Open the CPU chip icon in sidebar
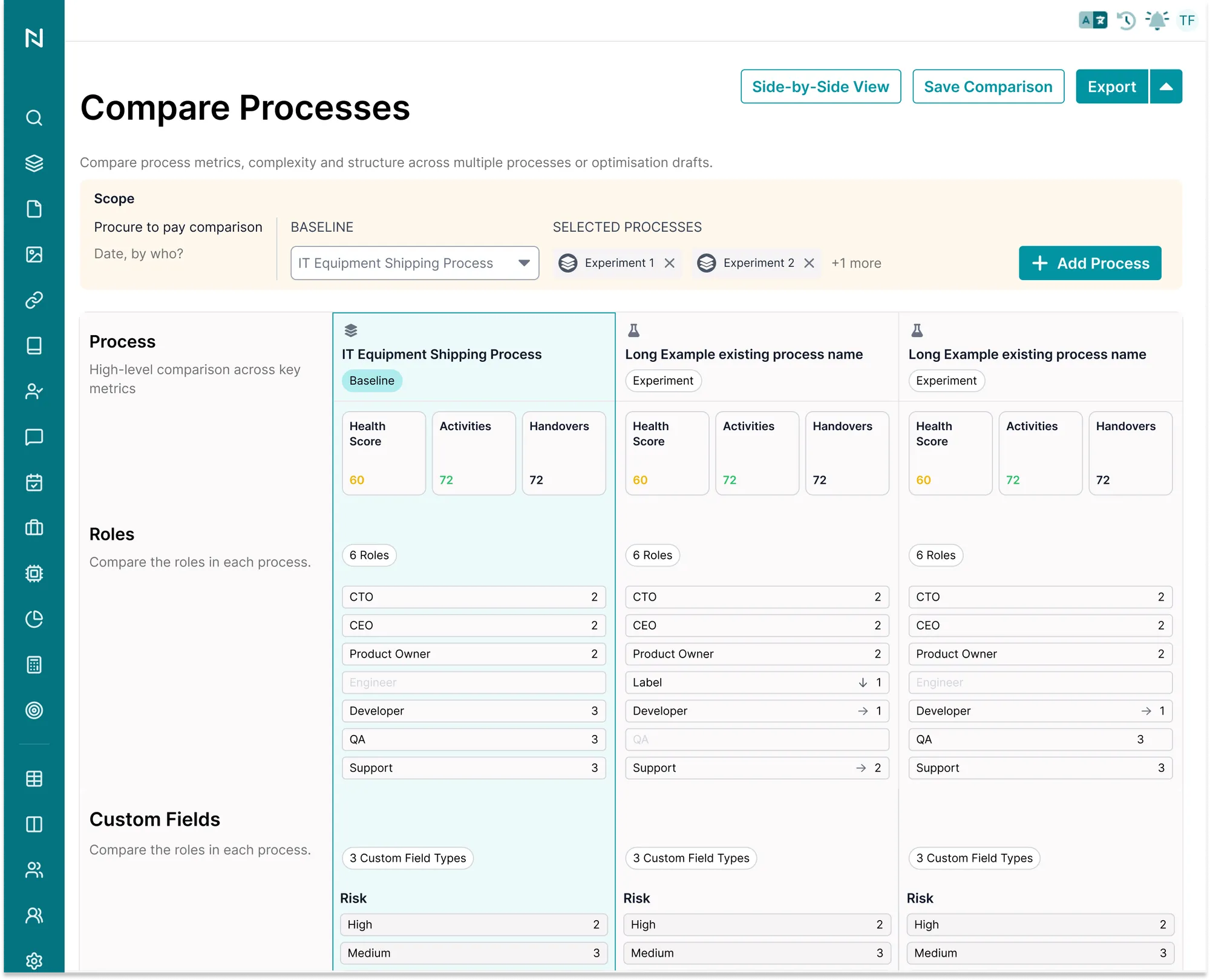Screen dimensions: 1210x980 [x=34, y=573]
